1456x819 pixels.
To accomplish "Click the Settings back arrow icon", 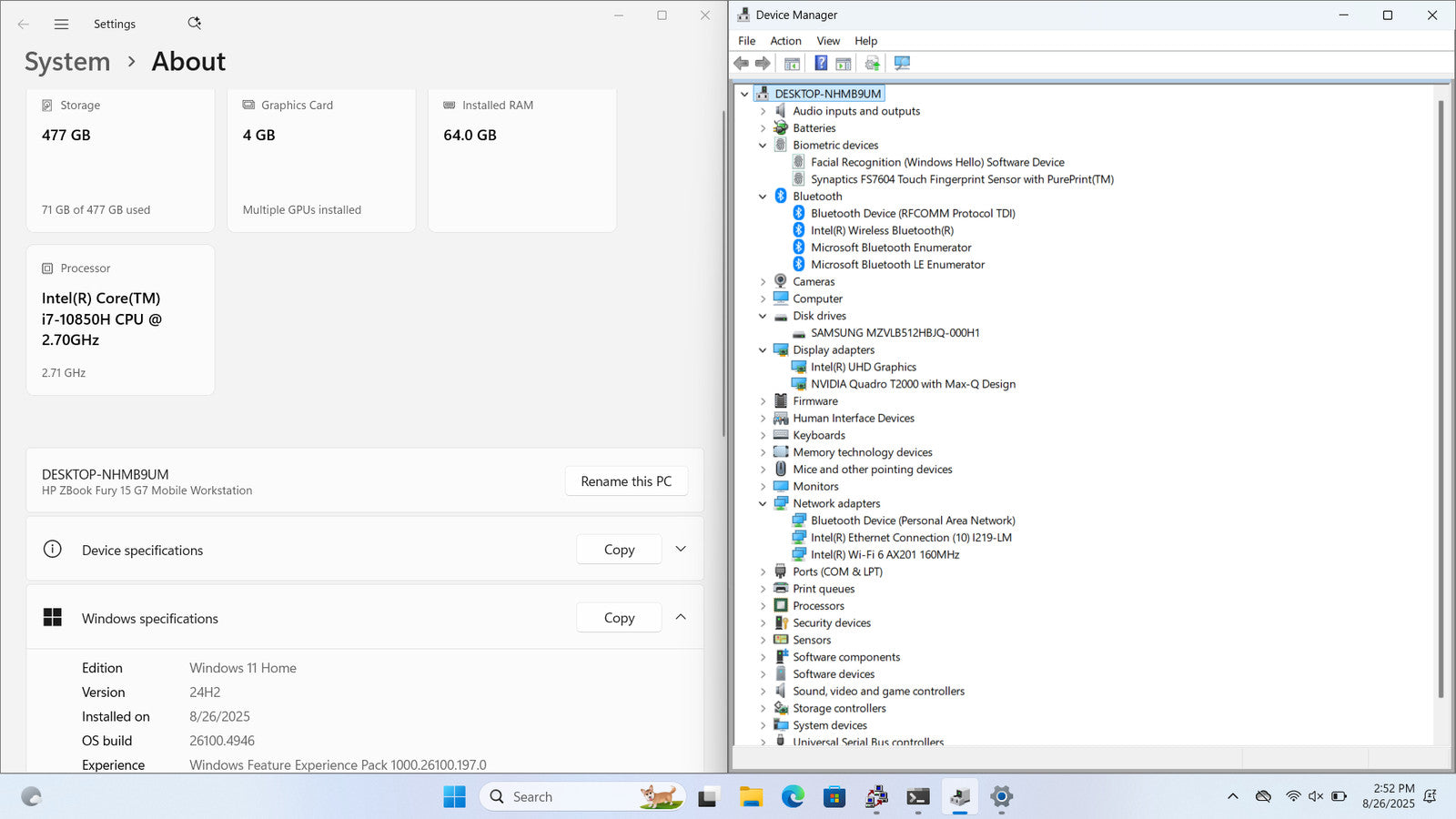I will point(24,24).
